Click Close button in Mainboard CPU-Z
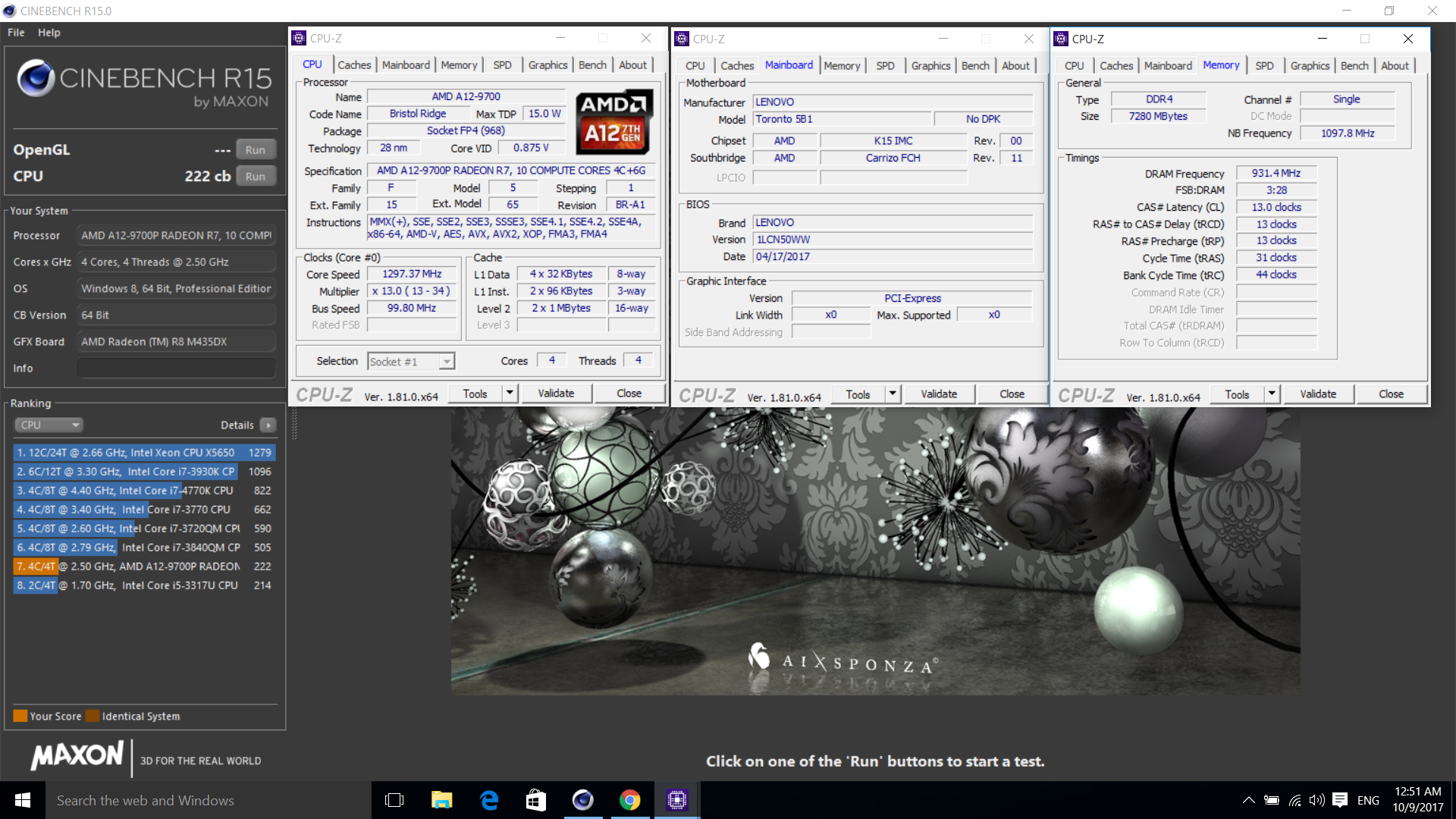The image size is (1456, 819). (x=1012, y=394)
